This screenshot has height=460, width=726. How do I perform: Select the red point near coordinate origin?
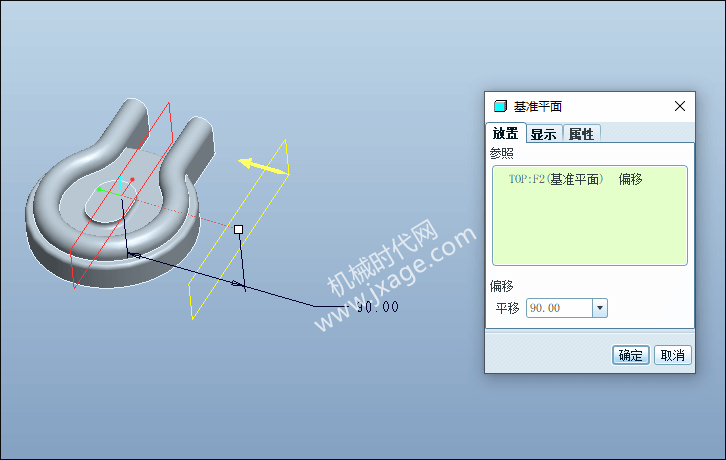pyautogui.click(x=132, y=179)
